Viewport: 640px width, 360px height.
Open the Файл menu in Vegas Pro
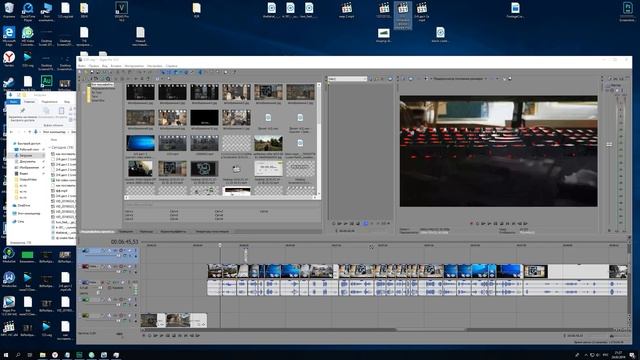82,66
